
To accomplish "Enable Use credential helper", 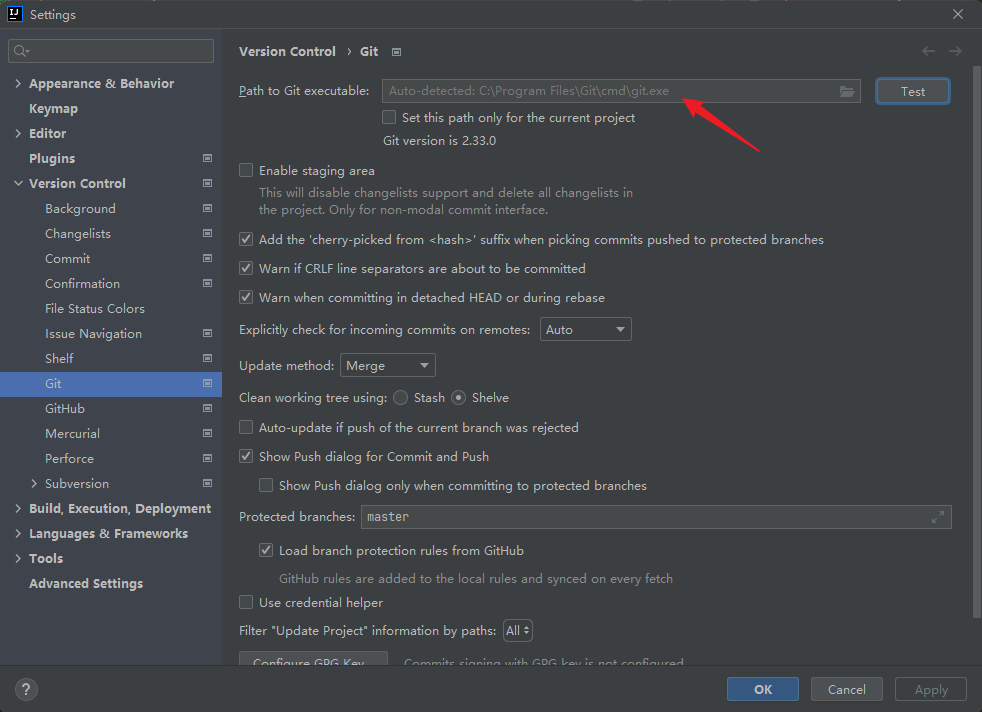I will tap(246, 602).
